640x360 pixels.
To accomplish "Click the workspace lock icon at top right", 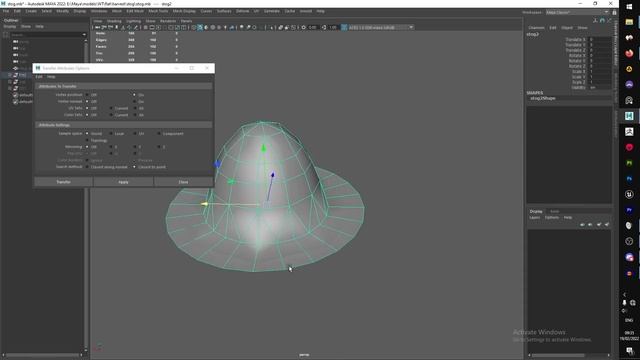I will (x=614, y=12).
